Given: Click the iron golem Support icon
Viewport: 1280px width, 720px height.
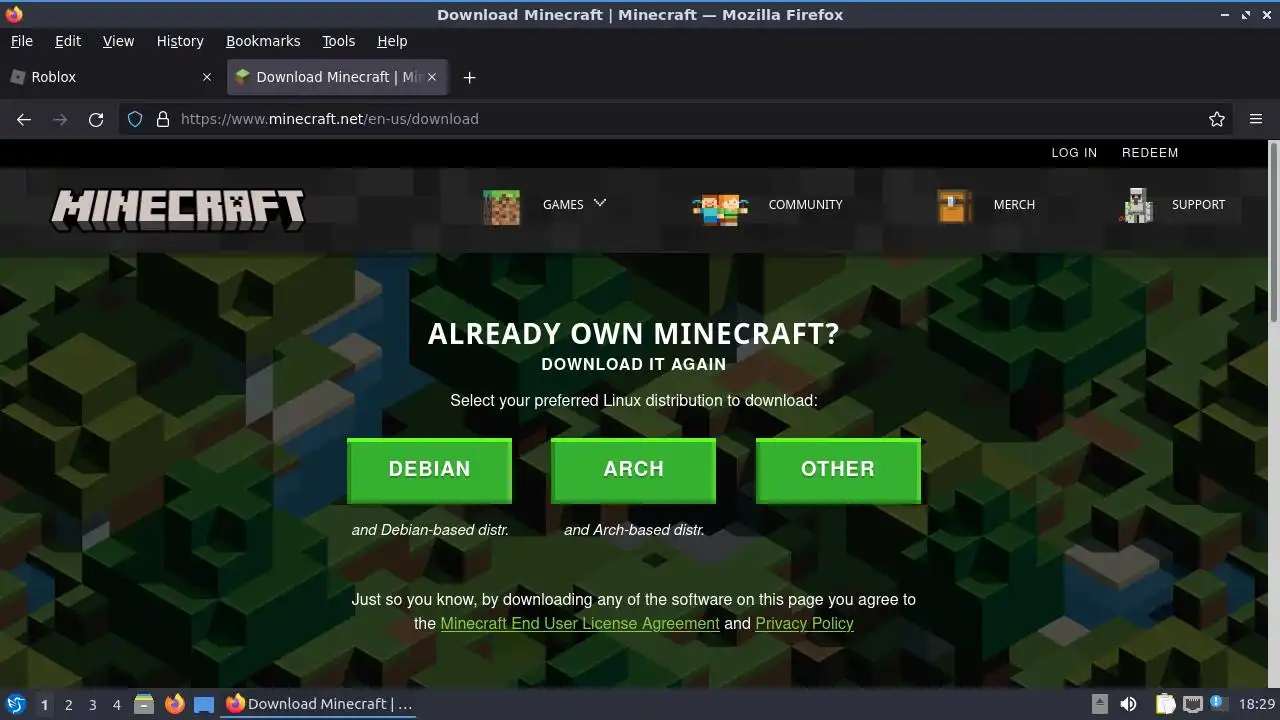Looking at the screenshot, I should [x=1137, y=205].
